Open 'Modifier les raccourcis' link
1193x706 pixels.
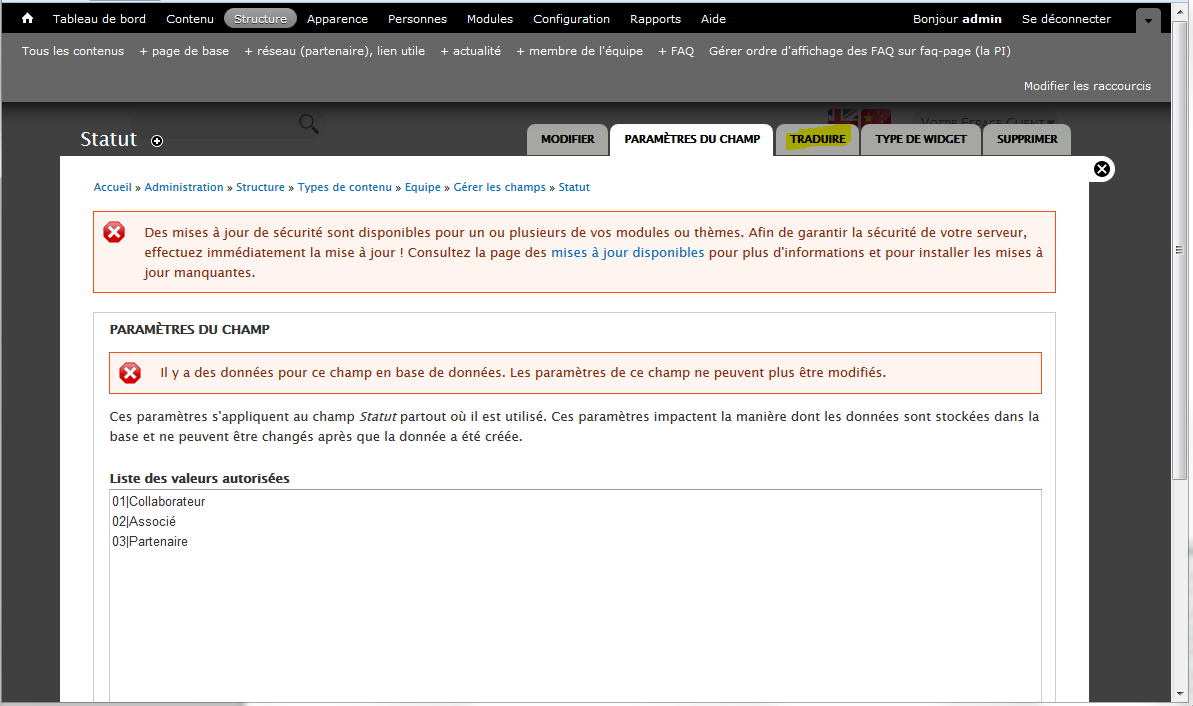[x=1087, y=86]
